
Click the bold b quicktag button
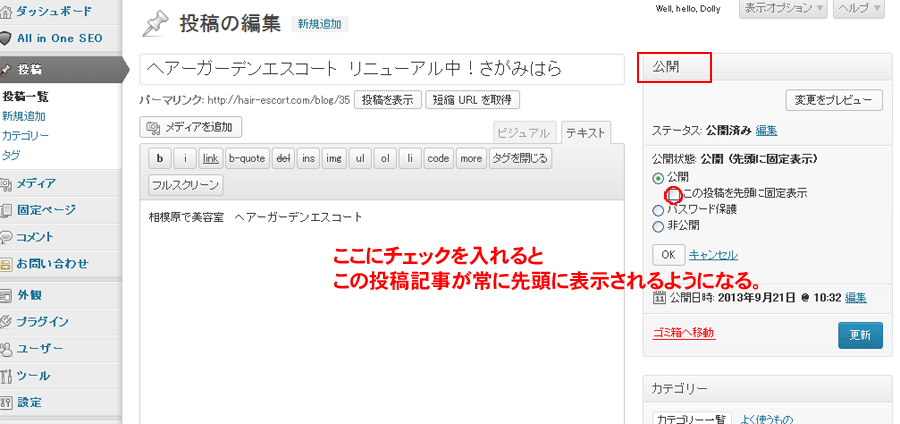coord(159,158)
